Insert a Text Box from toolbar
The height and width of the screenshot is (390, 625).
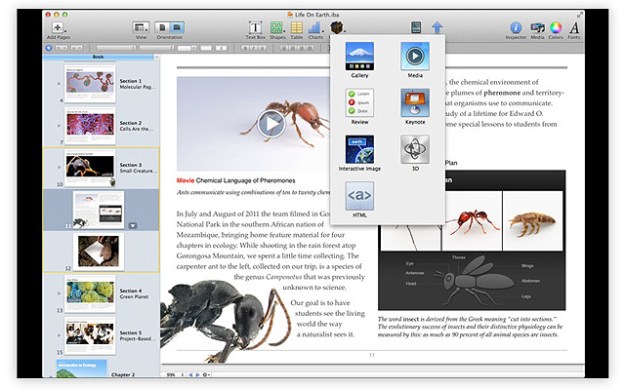click(255, 30)
